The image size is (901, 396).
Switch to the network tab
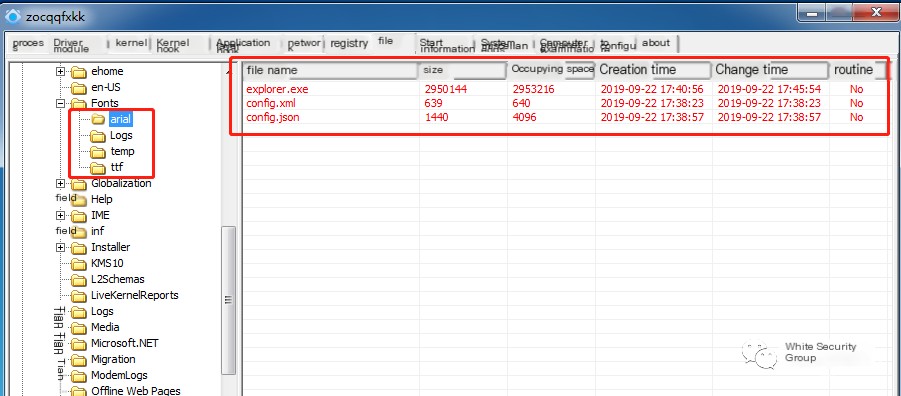click(x=304, y=44)
